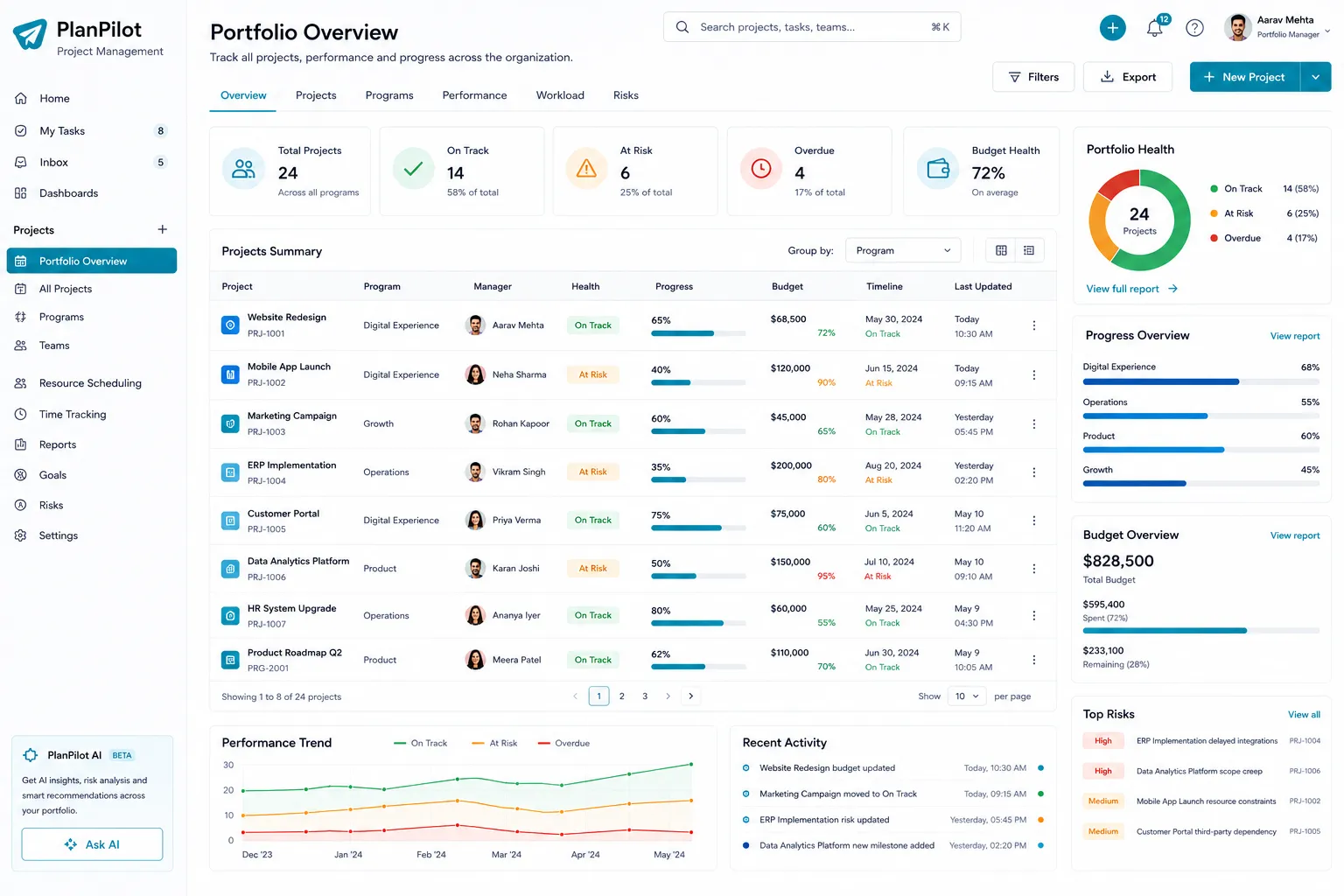Toggle Overdue series in Performance Trend legend
This screenshot has height=896, width=1344.
[563, 743]
